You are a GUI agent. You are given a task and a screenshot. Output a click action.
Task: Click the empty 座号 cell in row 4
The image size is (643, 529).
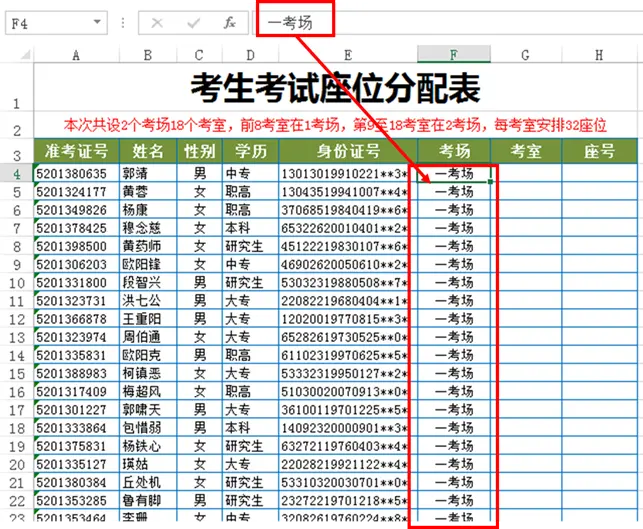tap(599, 173)
